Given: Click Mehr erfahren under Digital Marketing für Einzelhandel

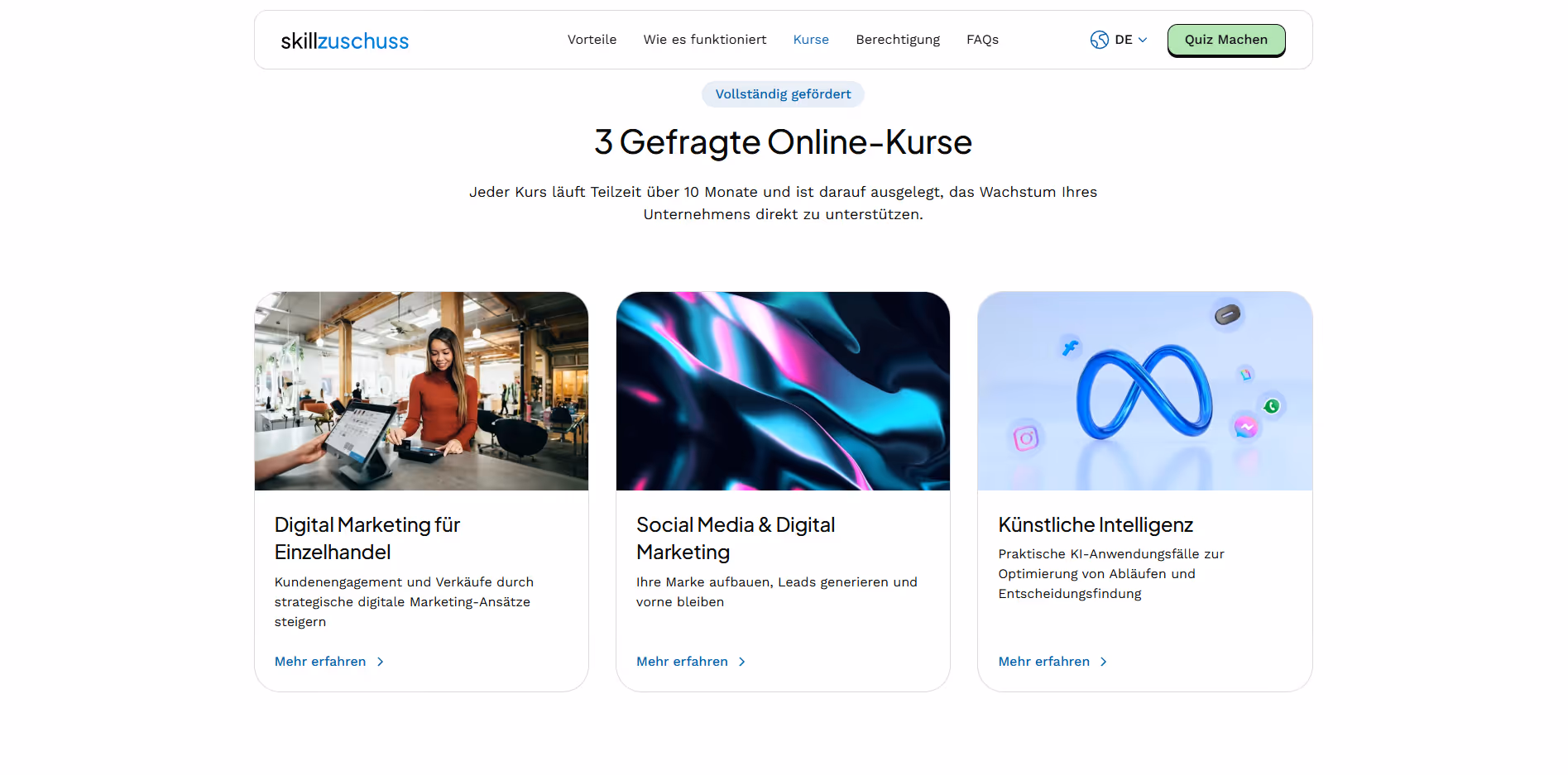Looking at the screenshot, I should 320,662.
